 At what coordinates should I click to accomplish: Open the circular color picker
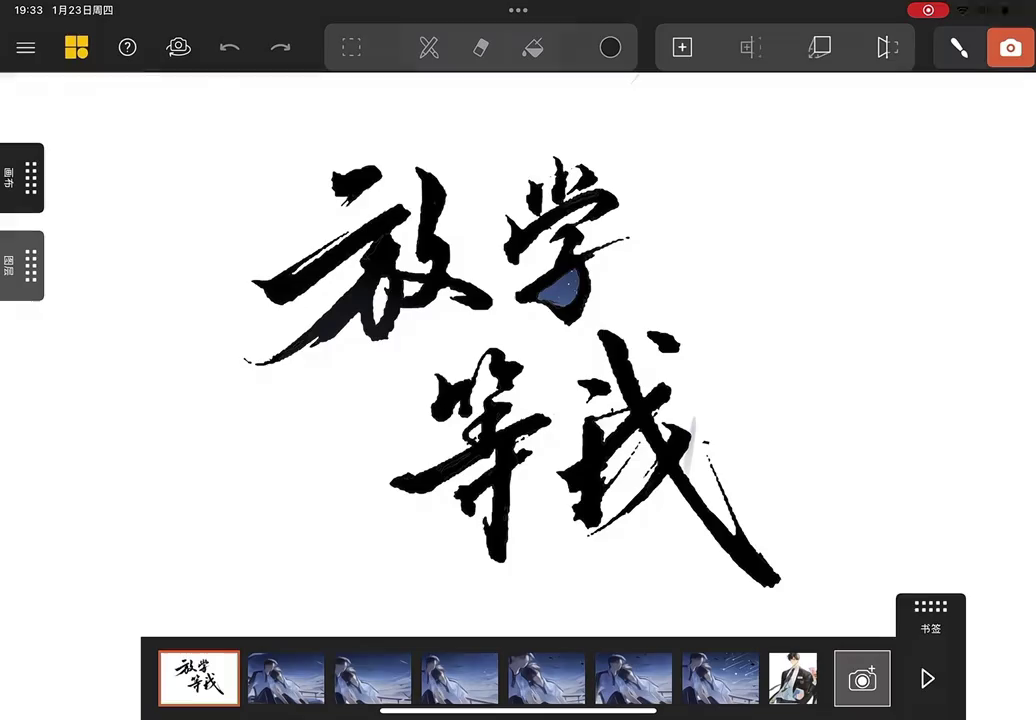(610, 48)
